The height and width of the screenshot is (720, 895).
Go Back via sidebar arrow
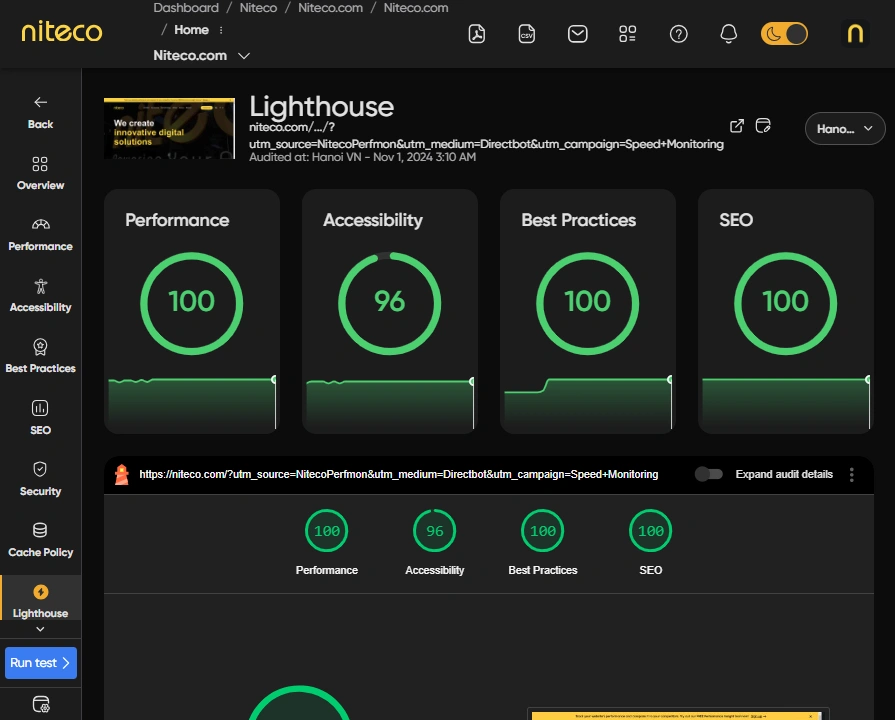(x=41, y=112)
